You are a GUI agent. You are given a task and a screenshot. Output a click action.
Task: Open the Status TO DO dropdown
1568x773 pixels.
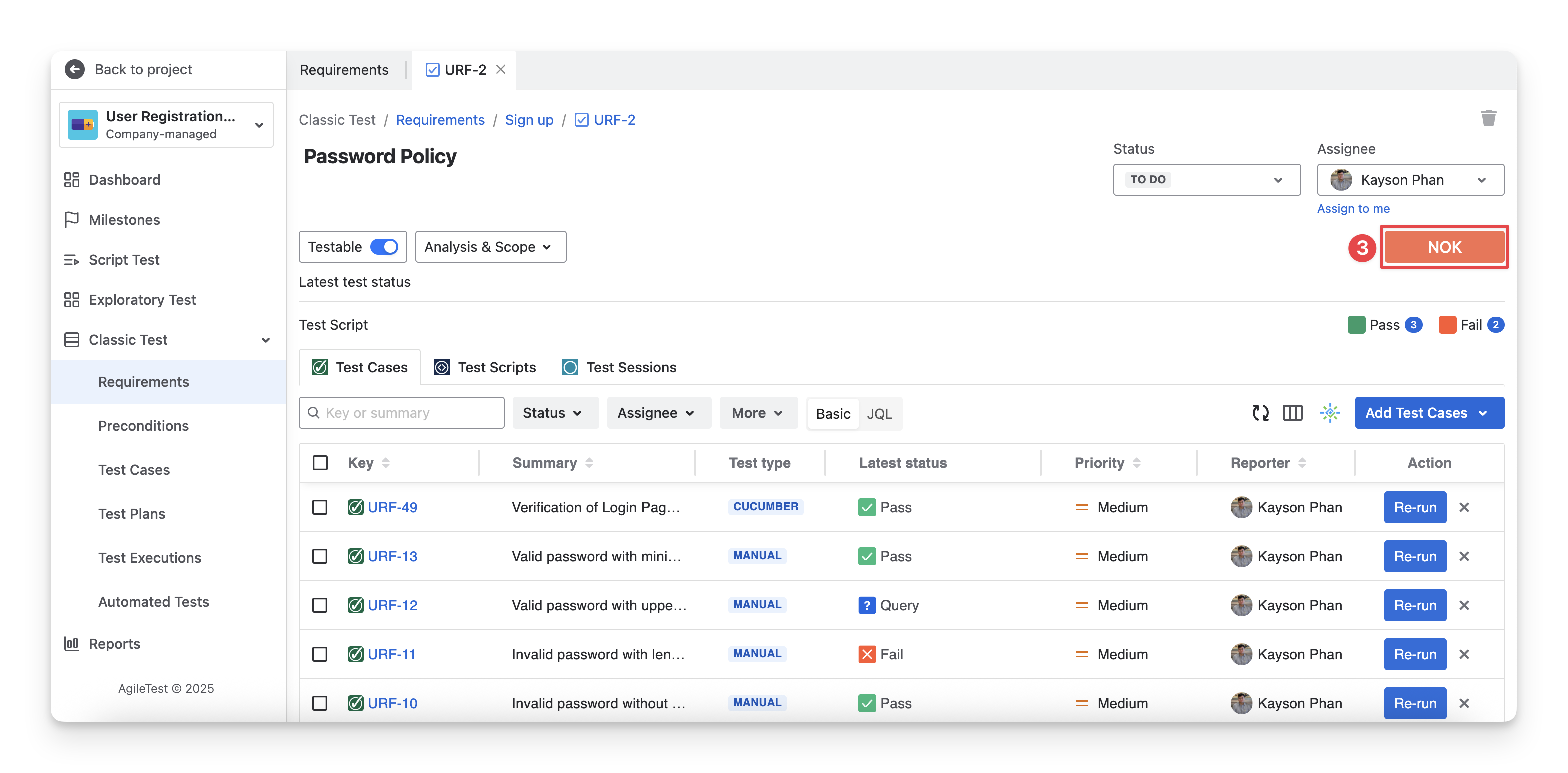tap(1206, 179)
